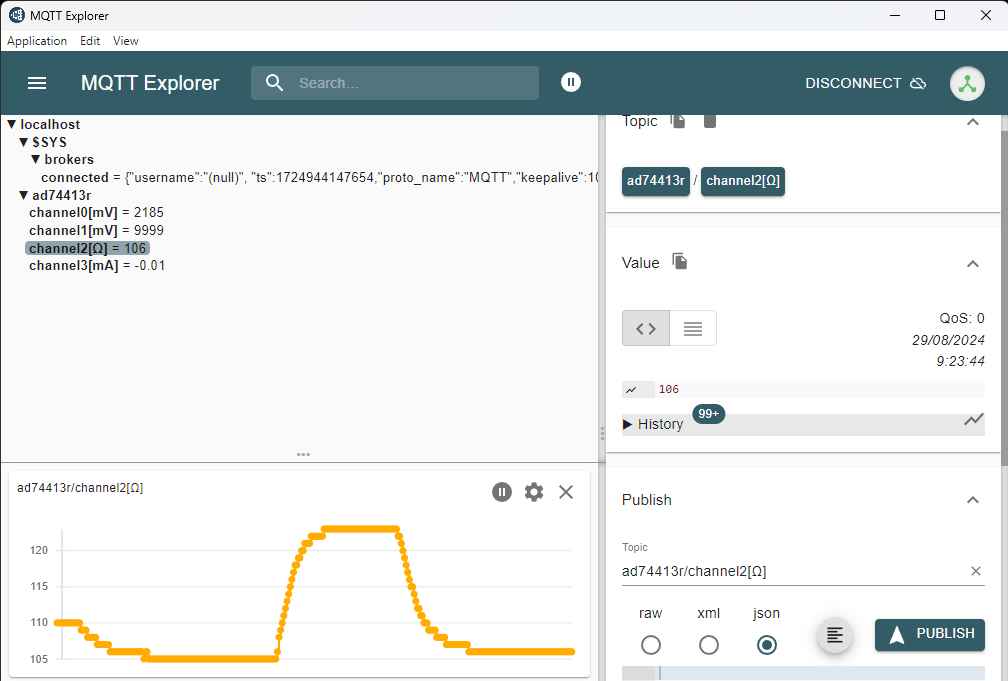Collapse the ad74413r tree node
The width and height of the screenshot is (1008, 681).
click(24, 195)
